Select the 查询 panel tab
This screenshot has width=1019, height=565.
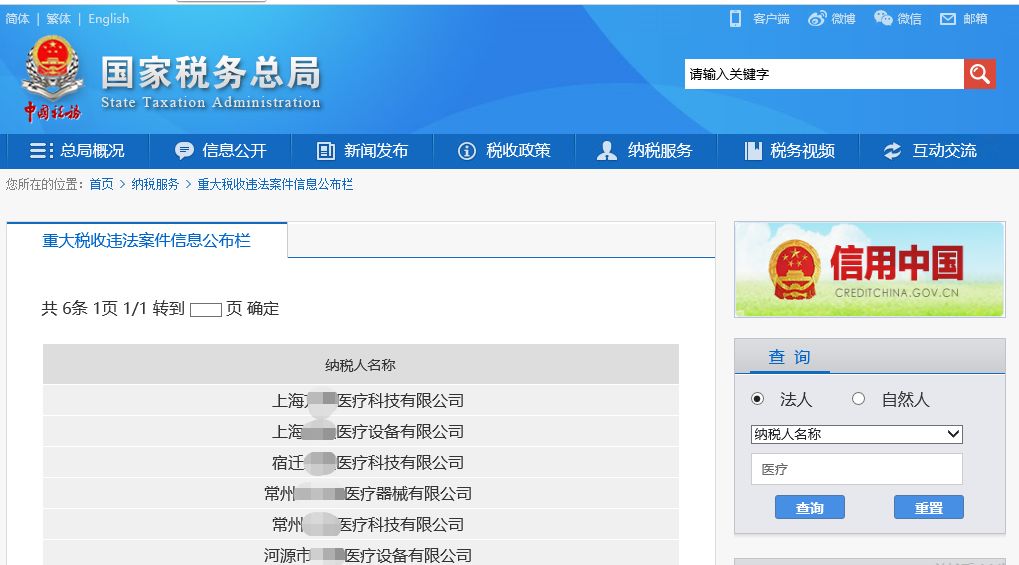tap(790, 357)
